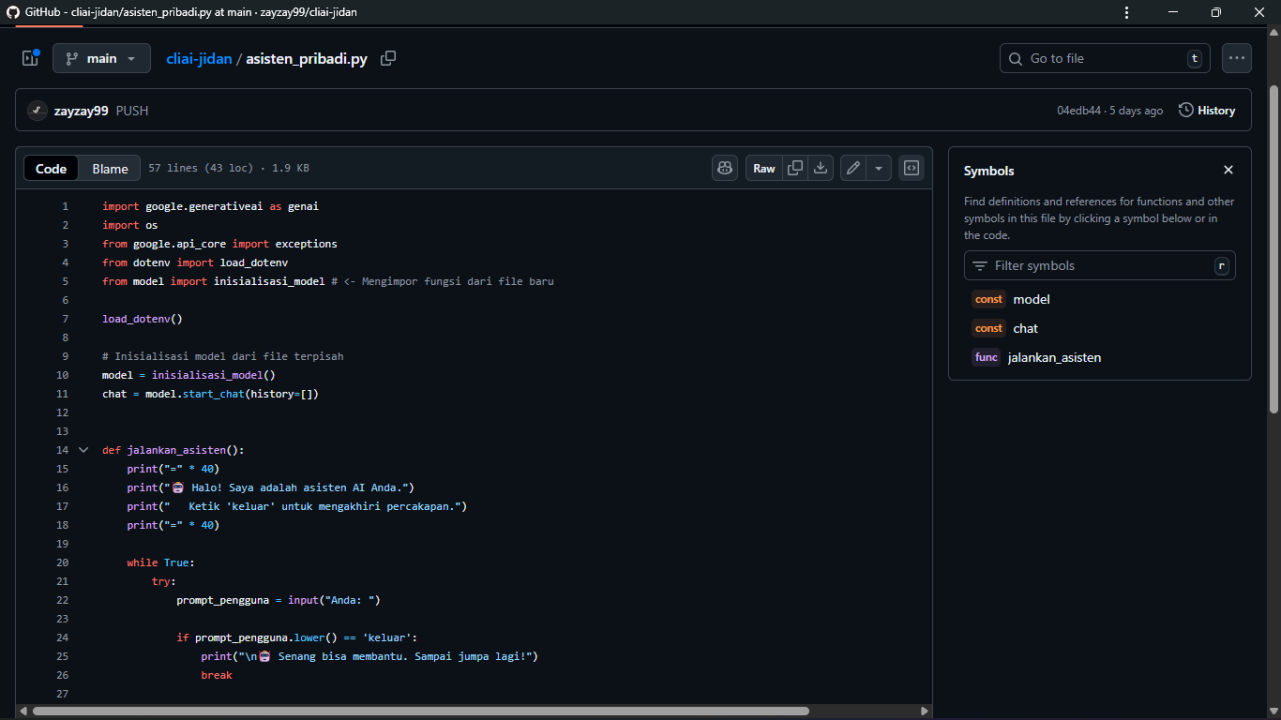Close the Symbols panel
Image resolution: width=1281 pixels, height=720 pixels.
(x=1228, y=170)
